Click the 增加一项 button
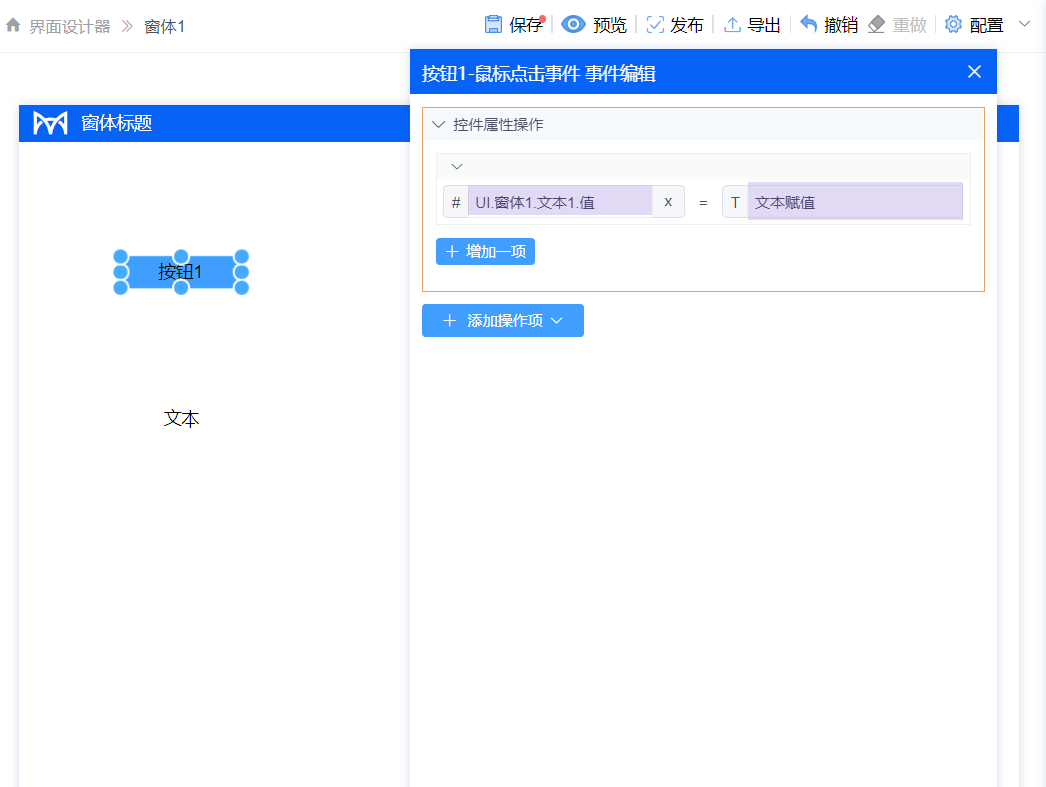The height and width of the screenshot is (787, 1046). [x=485, y=251]
